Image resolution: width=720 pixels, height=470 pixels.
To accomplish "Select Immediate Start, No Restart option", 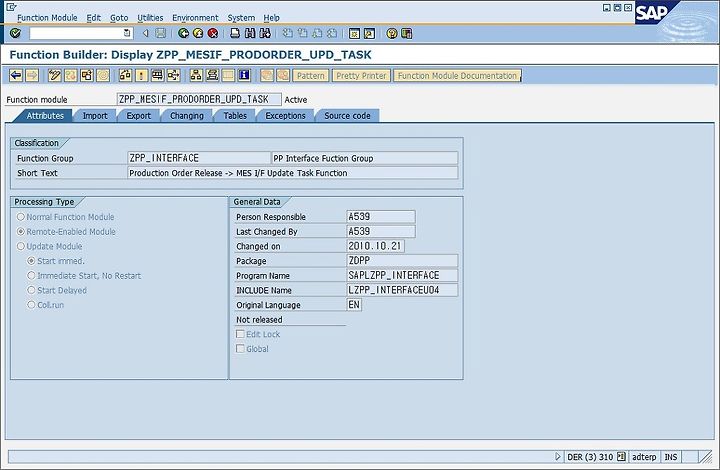I will pos(31,275).
